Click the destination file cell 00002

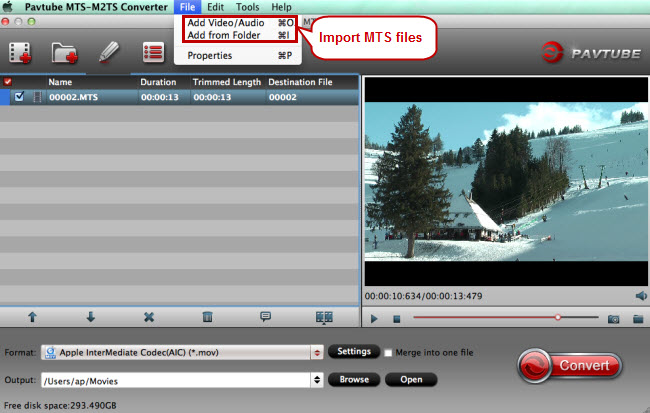click(283, 97)
